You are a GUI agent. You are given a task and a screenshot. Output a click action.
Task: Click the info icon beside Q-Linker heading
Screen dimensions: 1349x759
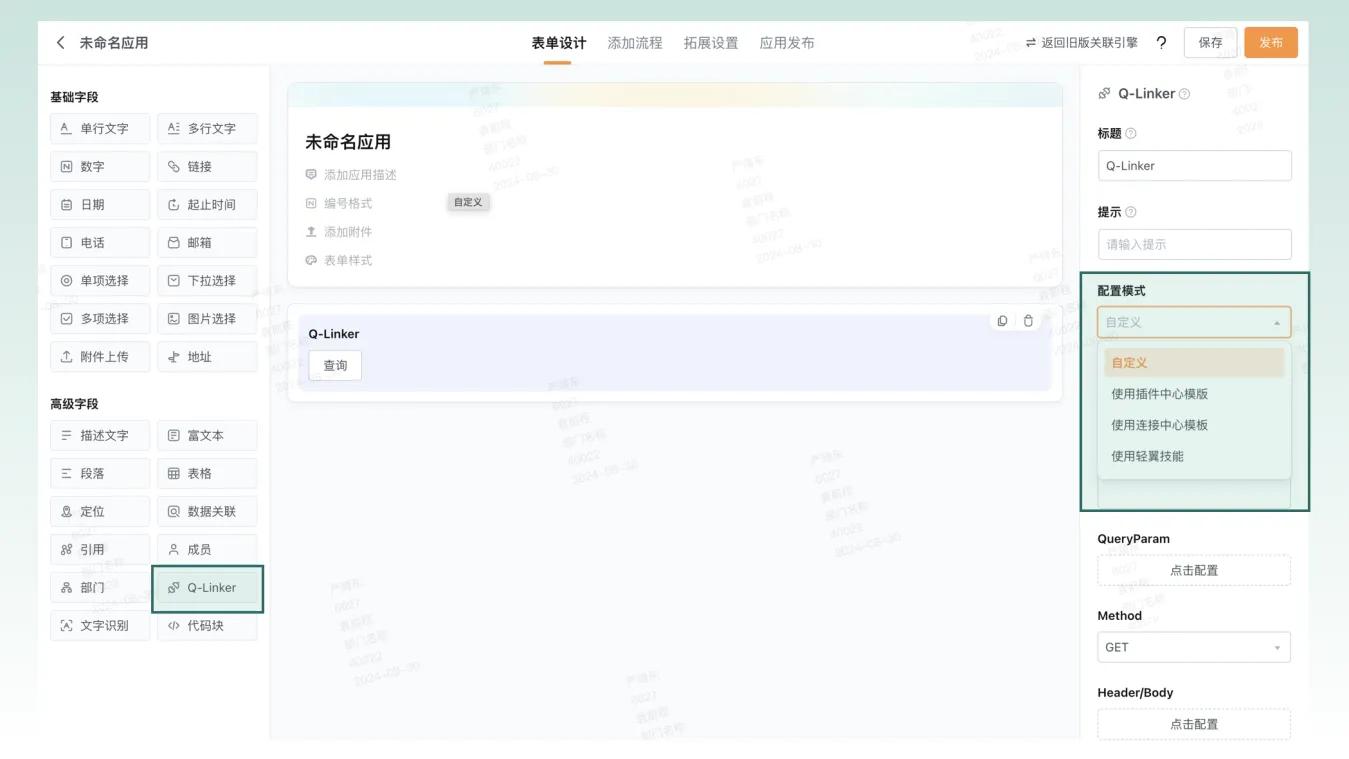pos(1185,94)
